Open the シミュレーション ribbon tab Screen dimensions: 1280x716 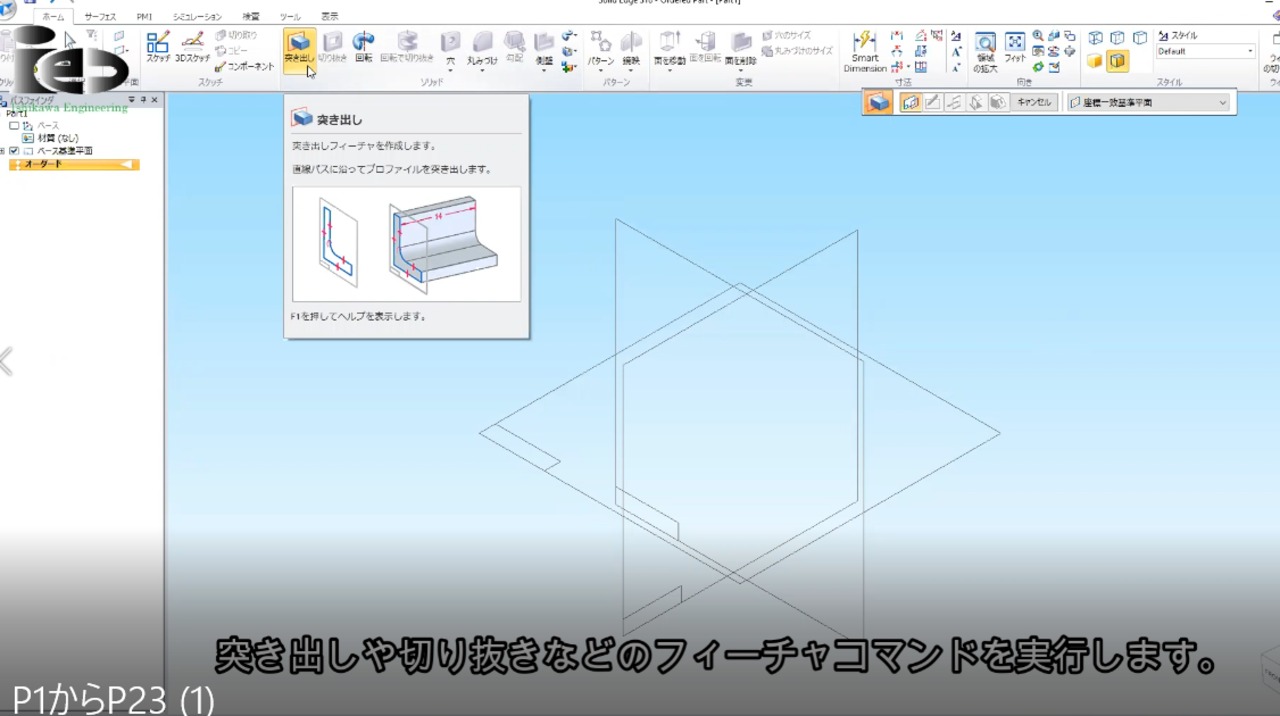(x=197, y=17)
